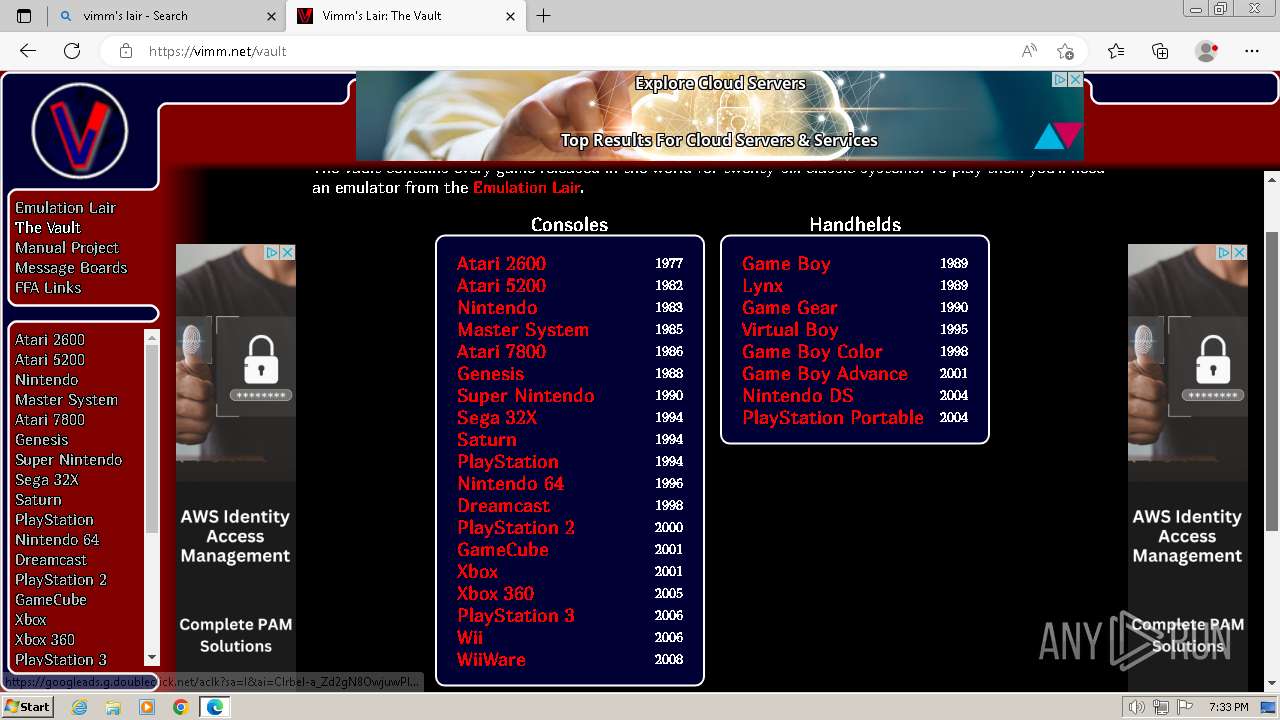Open PlayStation Portable in Handhelds list
1280x720 pixels.
click(833, 418)
